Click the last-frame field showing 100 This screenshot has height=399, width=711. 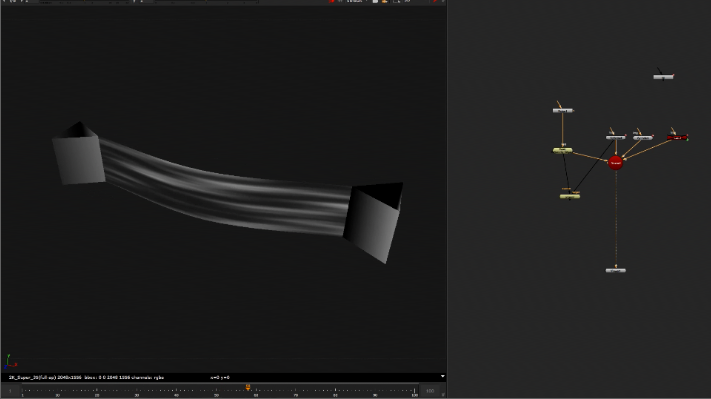coord(430,390)
